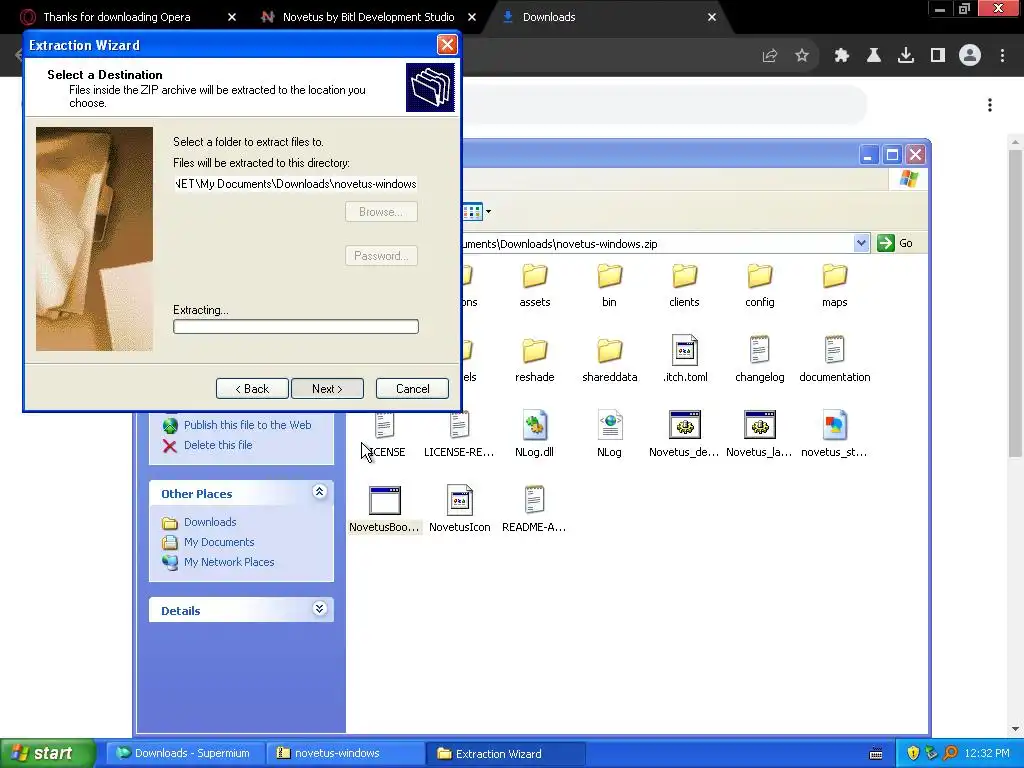The image size is (1024, 768).
Task: Click the browser page vertical scrollbar
Action: click(x=1016, y=303)
